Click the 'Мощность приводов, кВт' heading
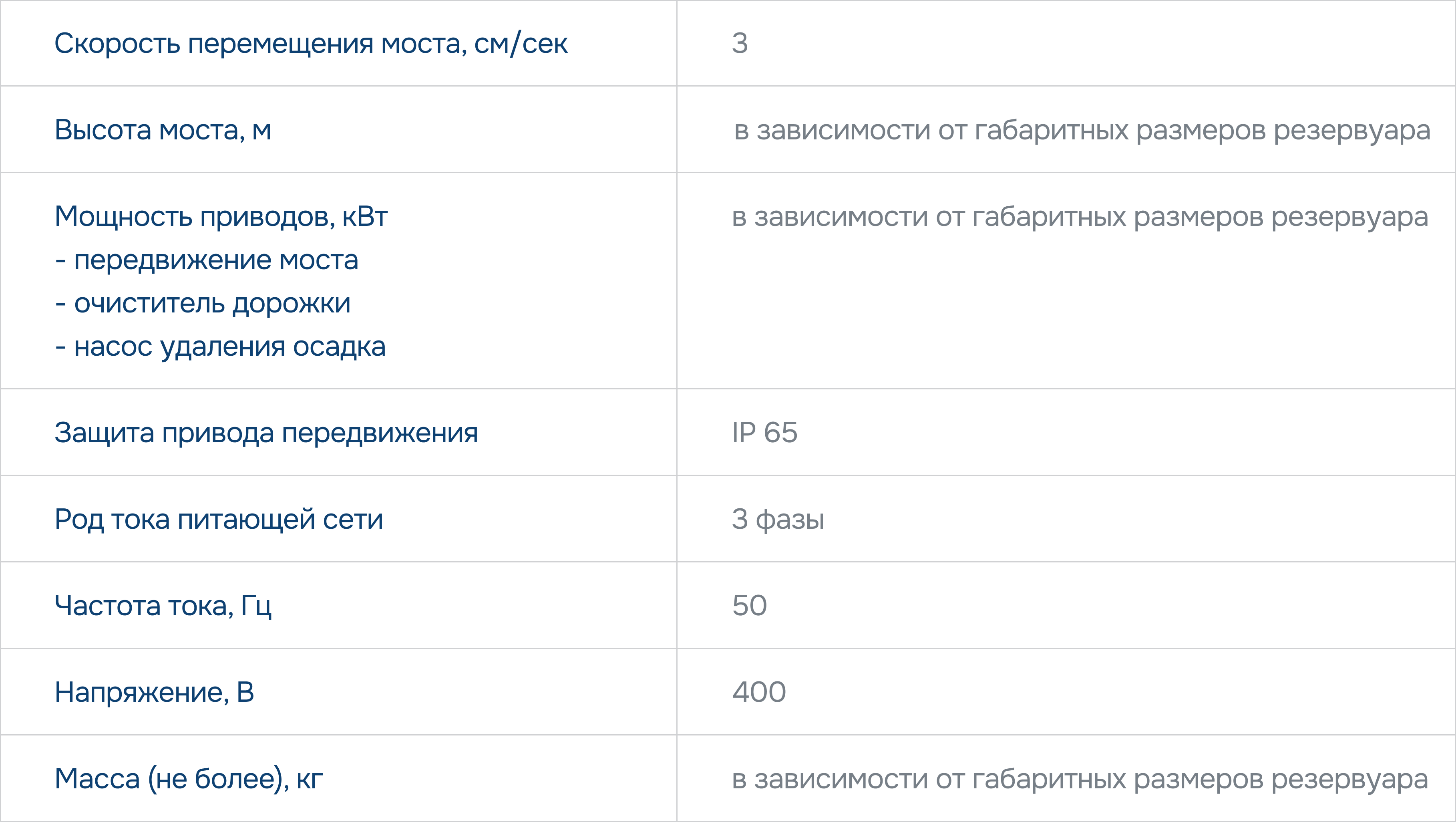Screen dimensions: 1456x822 pyautogui.click(x=221, y=217)
